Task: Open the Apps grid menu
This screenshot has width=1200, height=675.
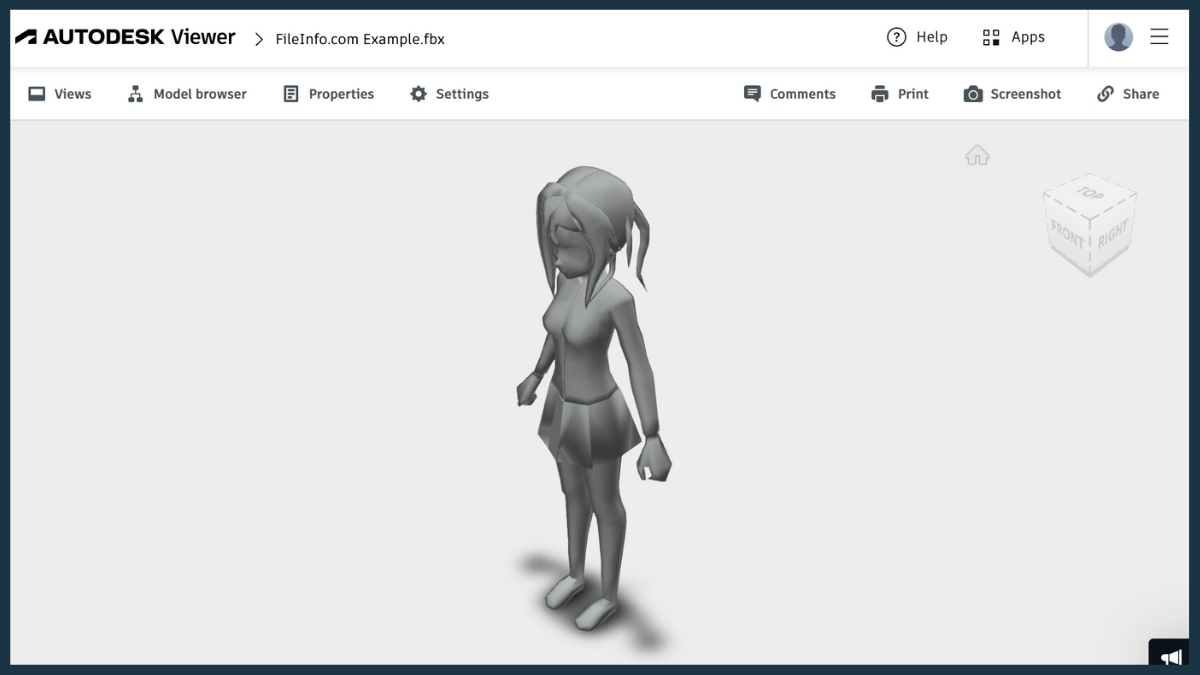Action: tap(1014, 37)
